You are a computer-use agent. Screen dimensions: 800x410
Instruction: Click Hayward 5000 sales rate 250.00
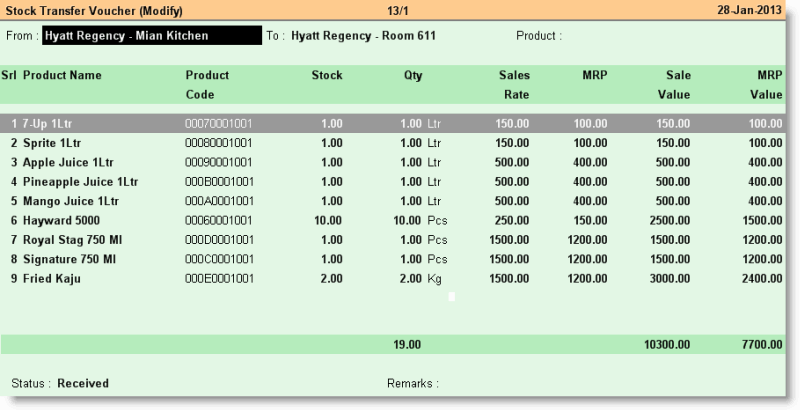tap(512, 220)
